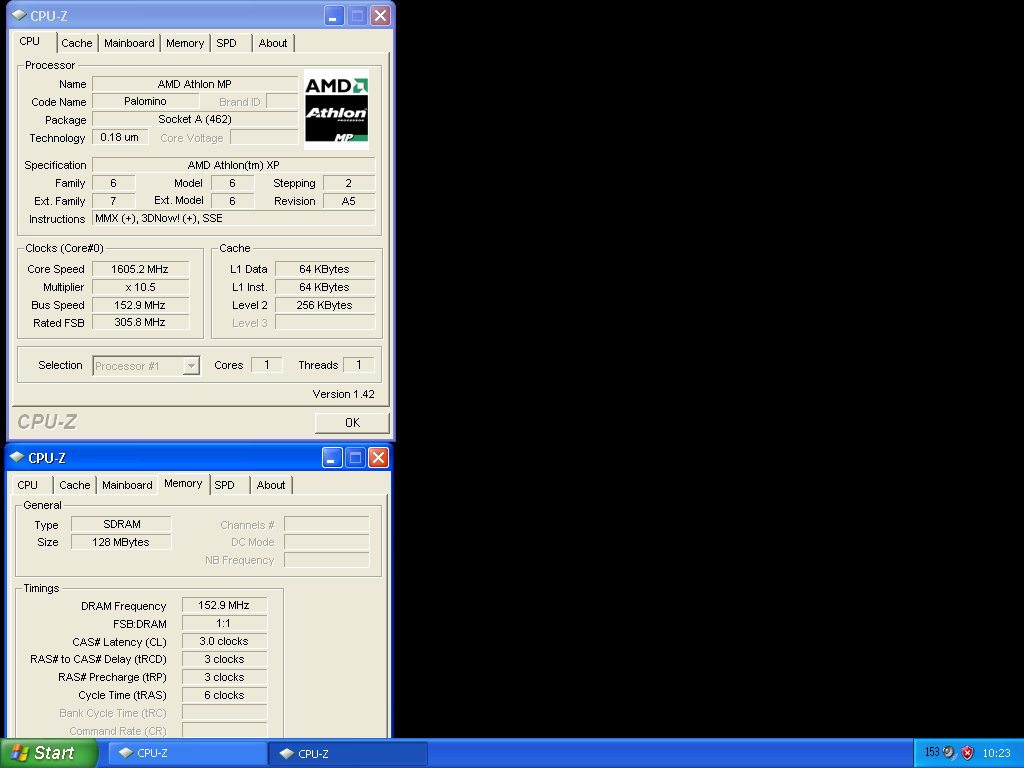This screenshot has width=1024, height=768.
Task: Click the speaker-like tray icon next to 153
Action: [949, 753]
